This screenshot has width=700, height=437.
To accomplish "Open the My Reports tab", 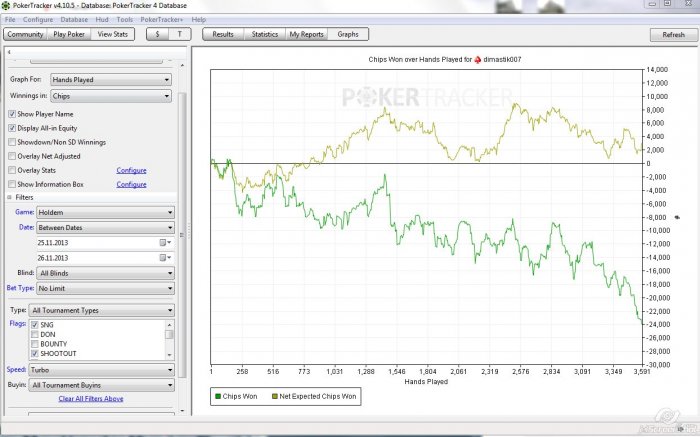I will [306, 34].
